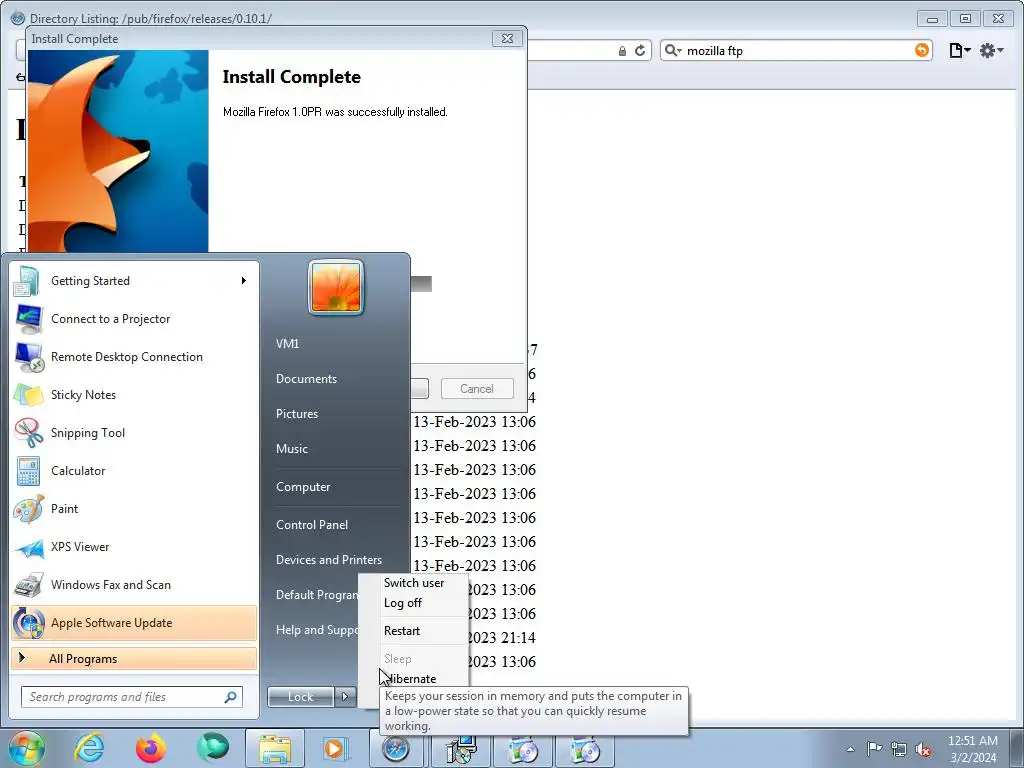This screenshot has height=768, width=1024.
Task: Click the orange search snapback icon
Action: point(921,50)
